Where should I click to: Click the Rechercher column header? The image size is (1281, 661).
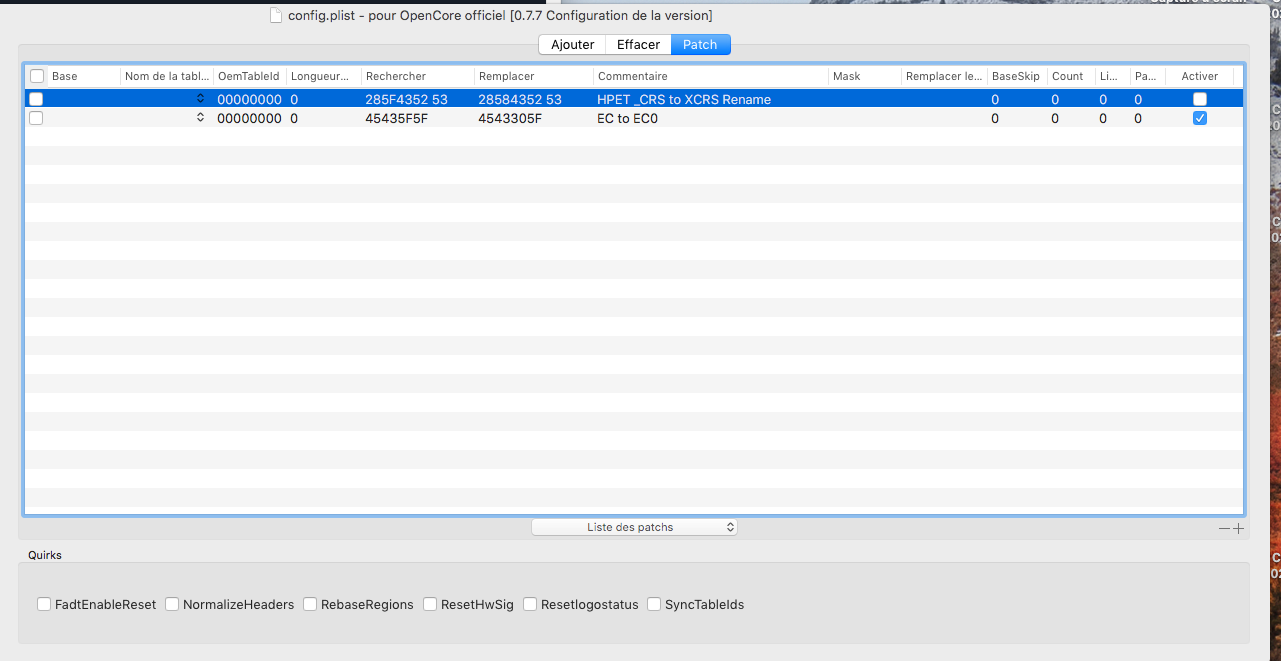click(x=416, y=76)
